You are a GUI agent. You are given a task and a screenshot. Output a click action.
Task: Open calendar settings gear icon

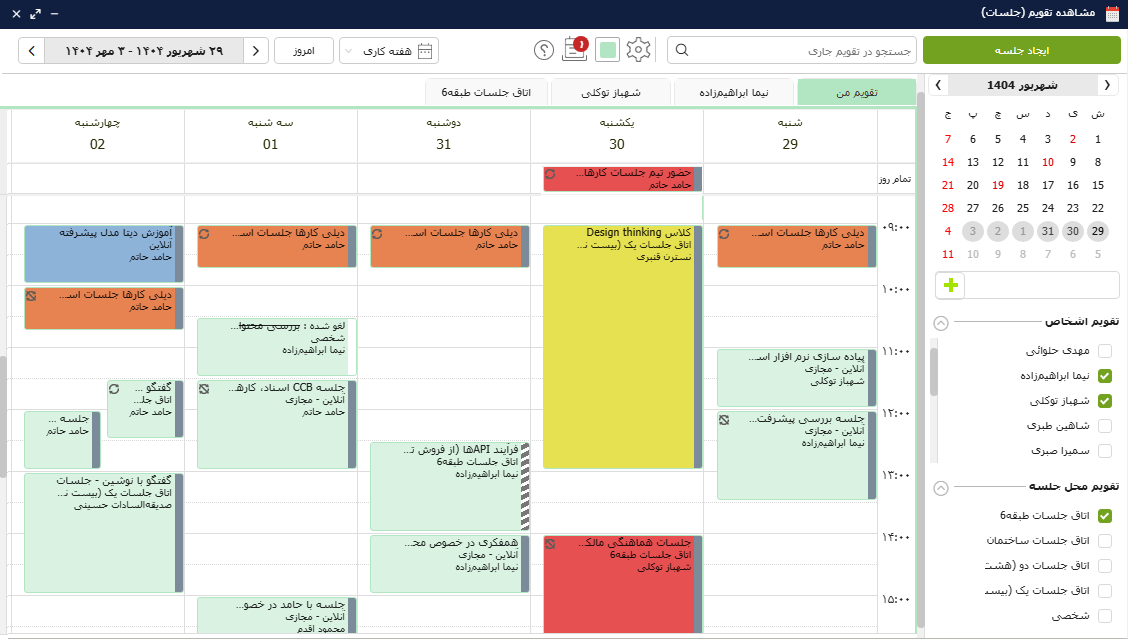pyautogui.click(x=638, y=50)
